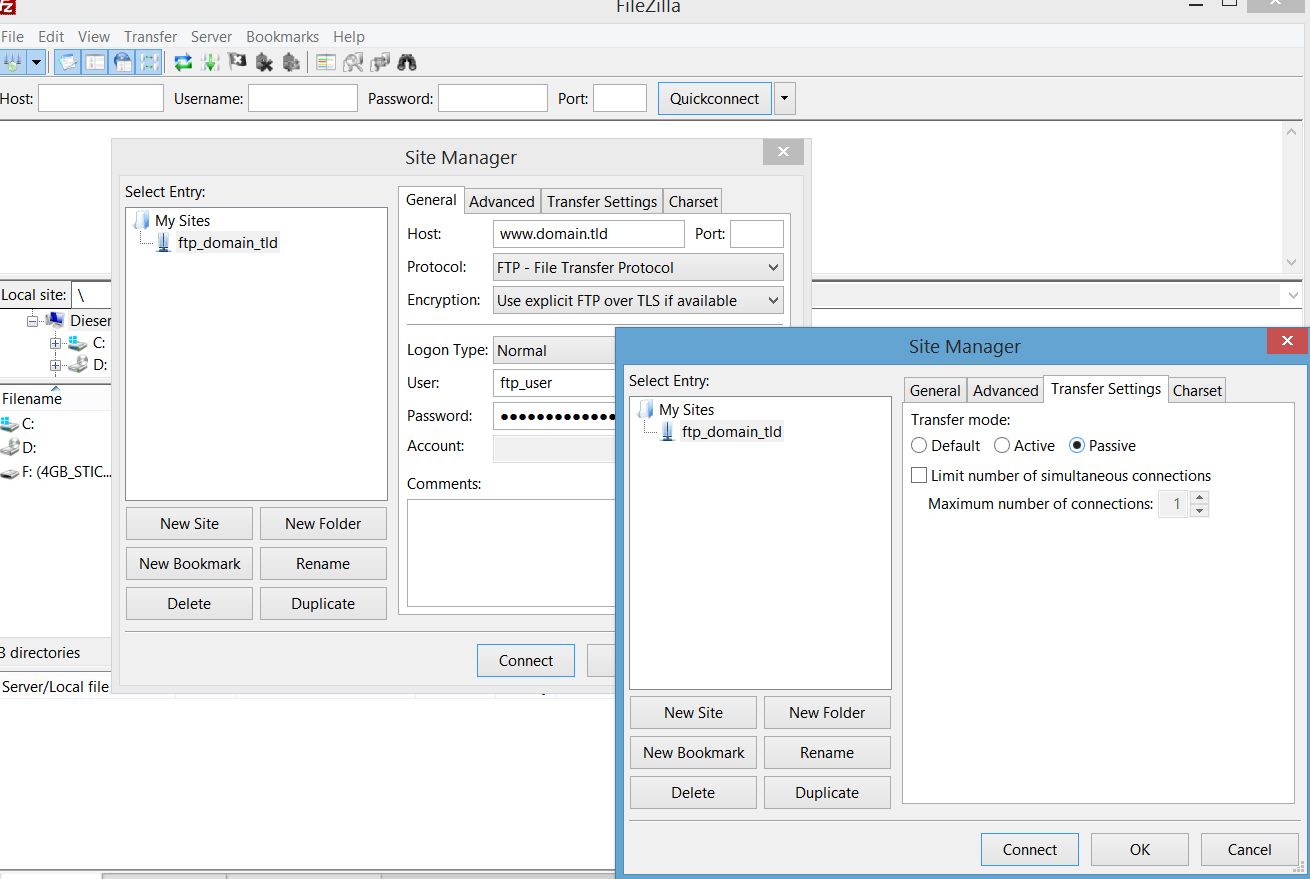The height and width of the screenshot is (879, 1310).
Task: Click the Dieser computer icon in local tree
Action: pos(55,320)
